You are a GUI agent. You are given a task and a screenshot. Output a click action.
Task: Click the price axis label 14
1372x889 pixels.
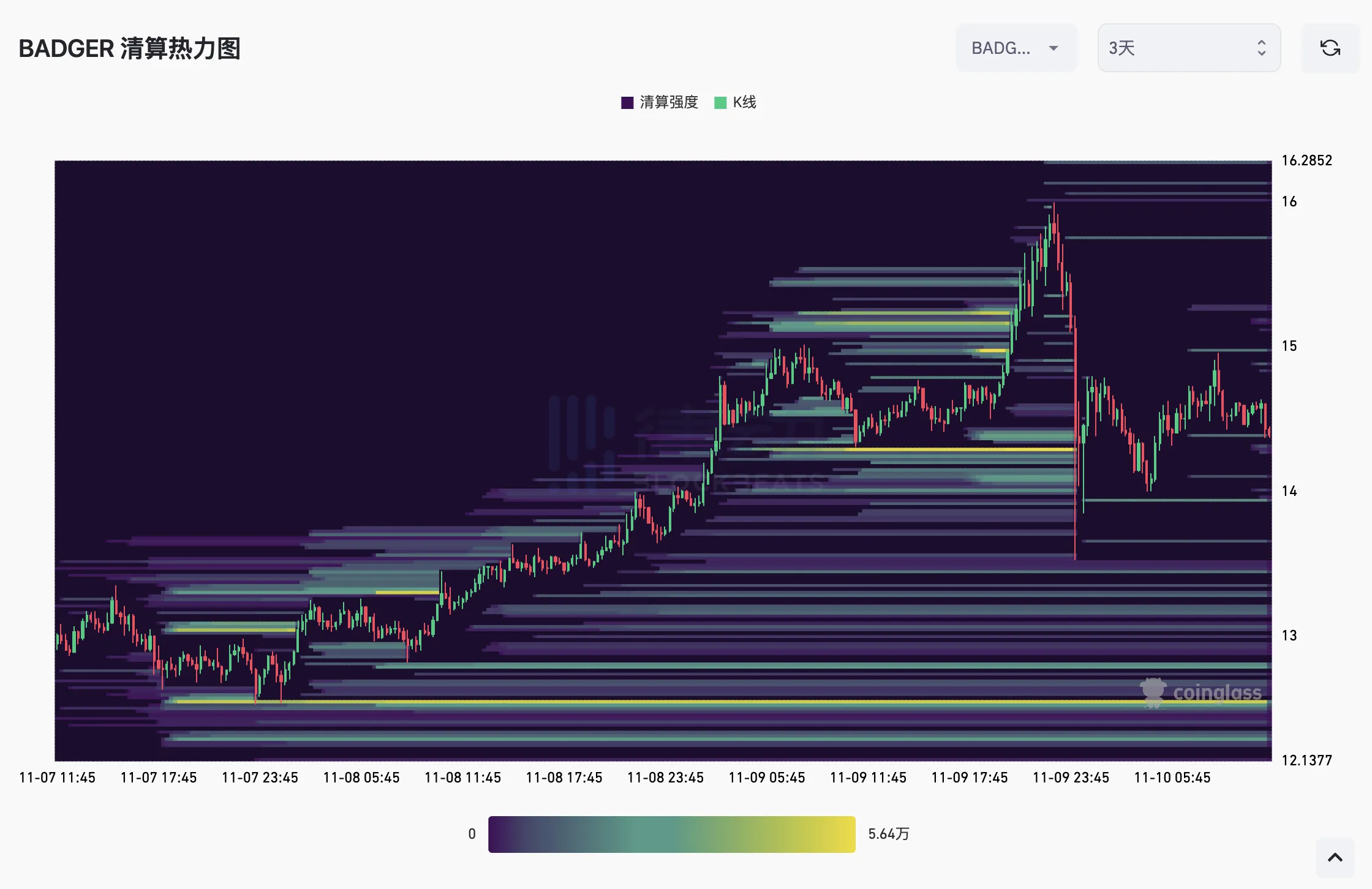pyautogui.click(x=1289, y=491)
